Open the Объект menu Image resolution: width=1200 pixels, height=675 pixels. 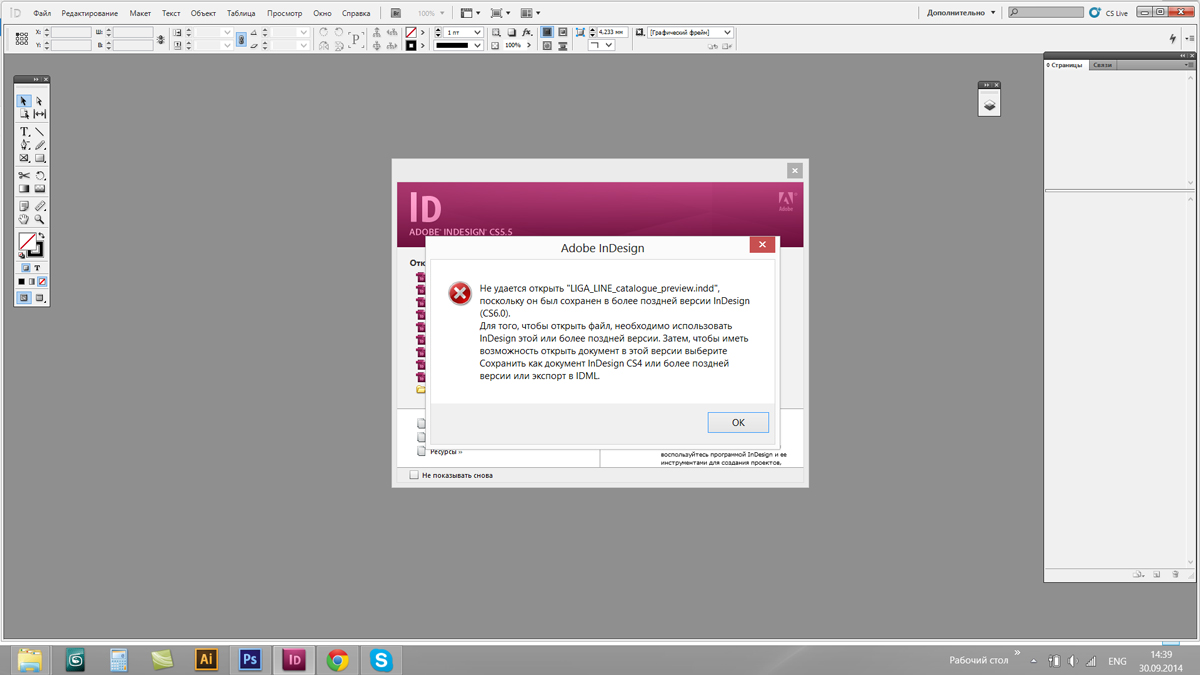[x=203, y=13]
